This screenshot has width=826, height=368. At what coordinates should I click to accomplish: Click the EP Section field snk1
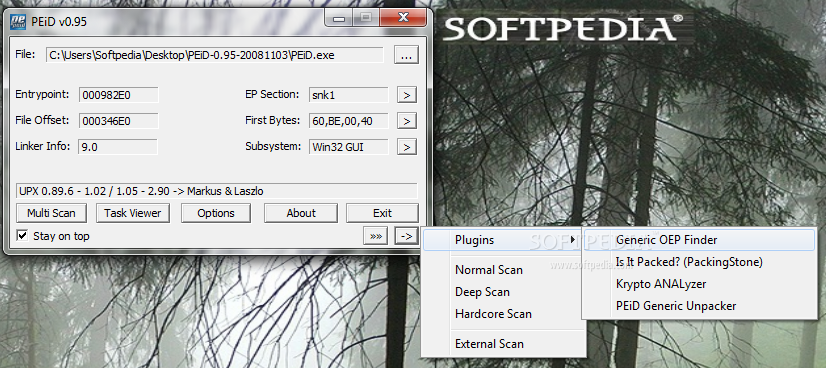click(x=349, y=95)
